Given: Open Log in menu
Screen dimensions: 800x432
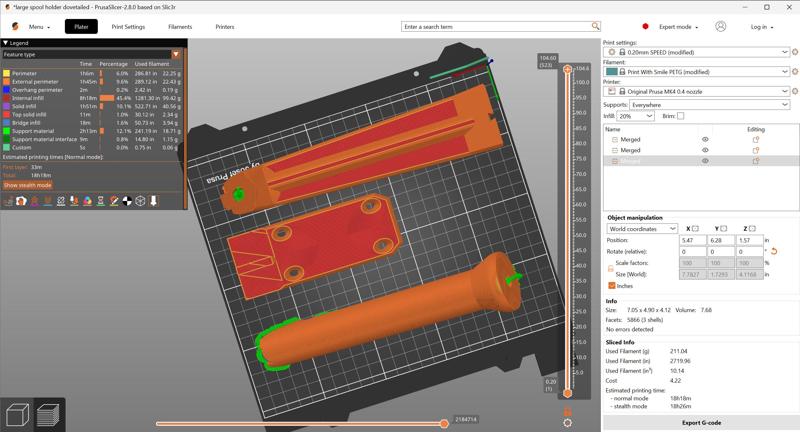Looking at the screenshot, I should click(762, 27).
